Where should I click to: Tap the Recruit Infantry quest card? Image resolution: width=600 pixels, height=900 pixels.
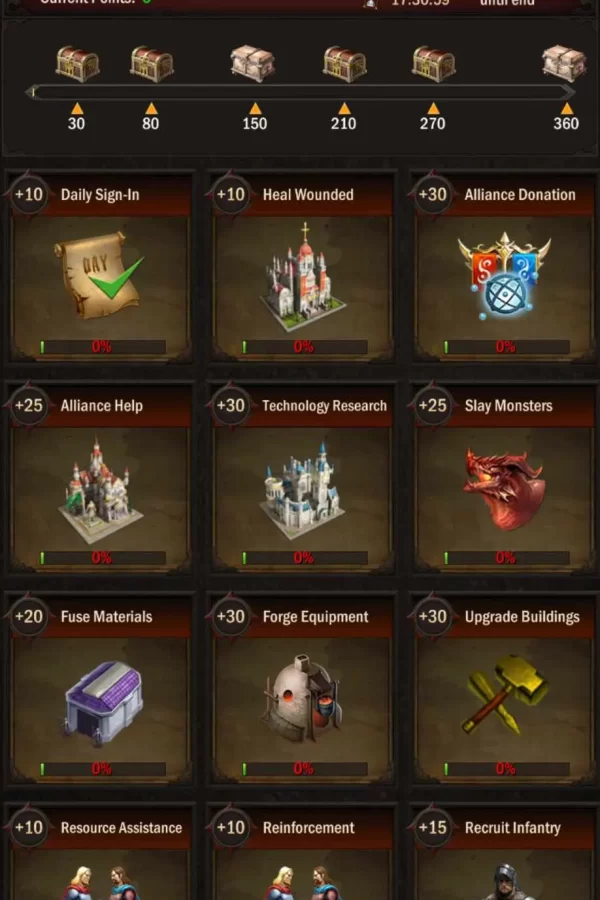click(504, 852)
